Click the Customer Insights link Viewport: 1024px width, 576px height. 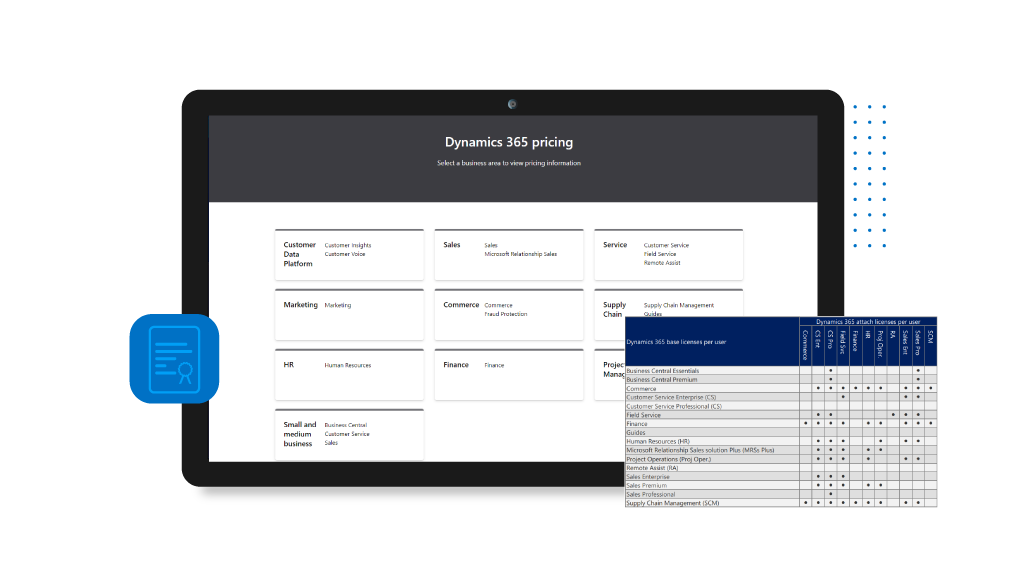coord(348,246)
